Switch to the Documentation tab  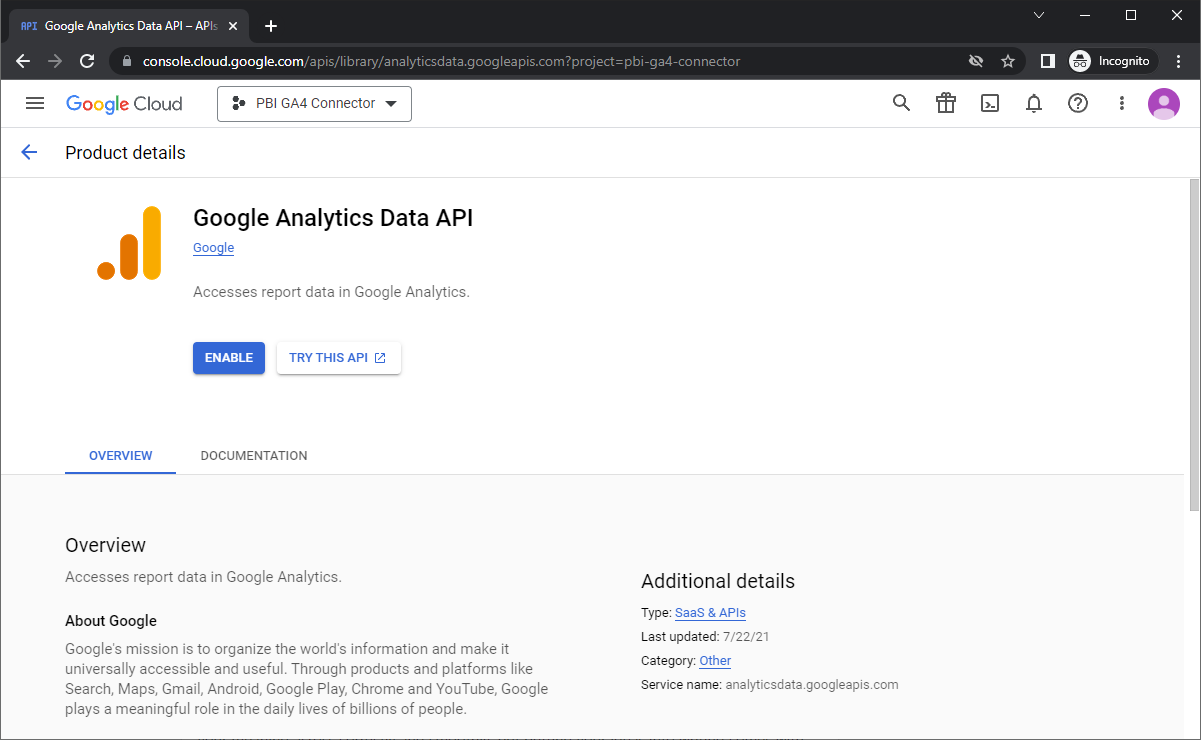254,456
